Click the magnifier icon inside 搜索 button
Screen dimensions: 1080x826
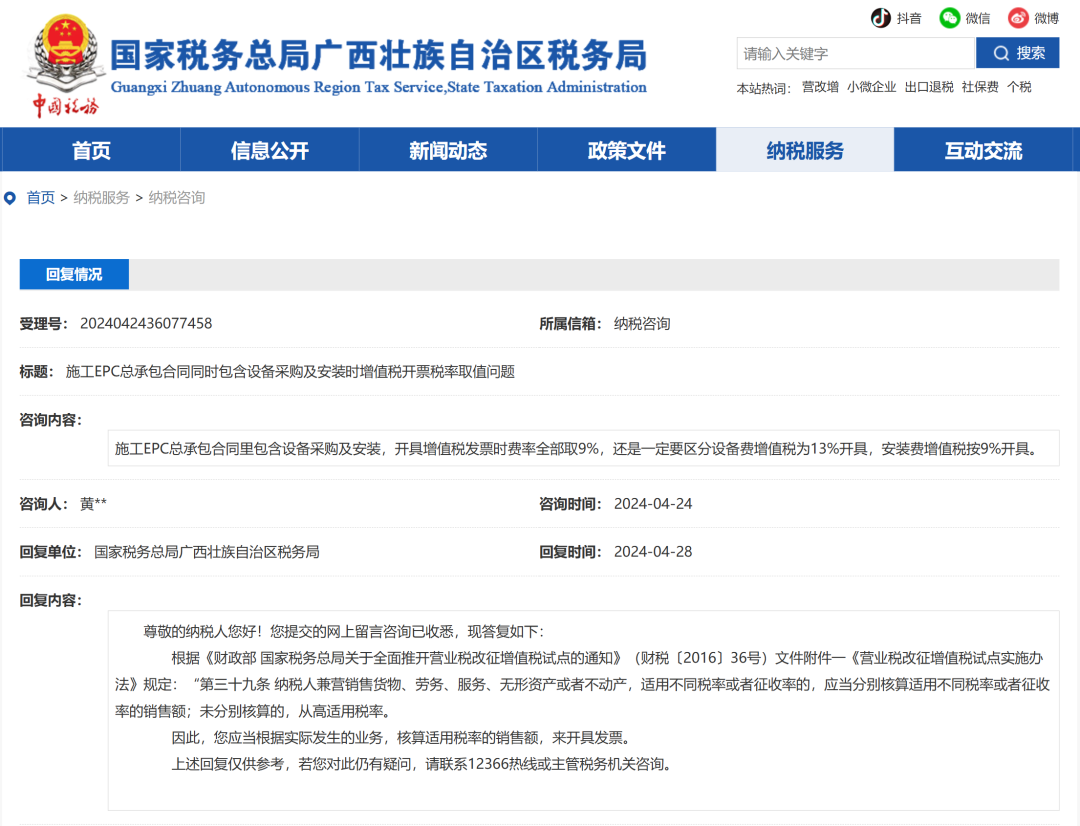coord(1001,53)
